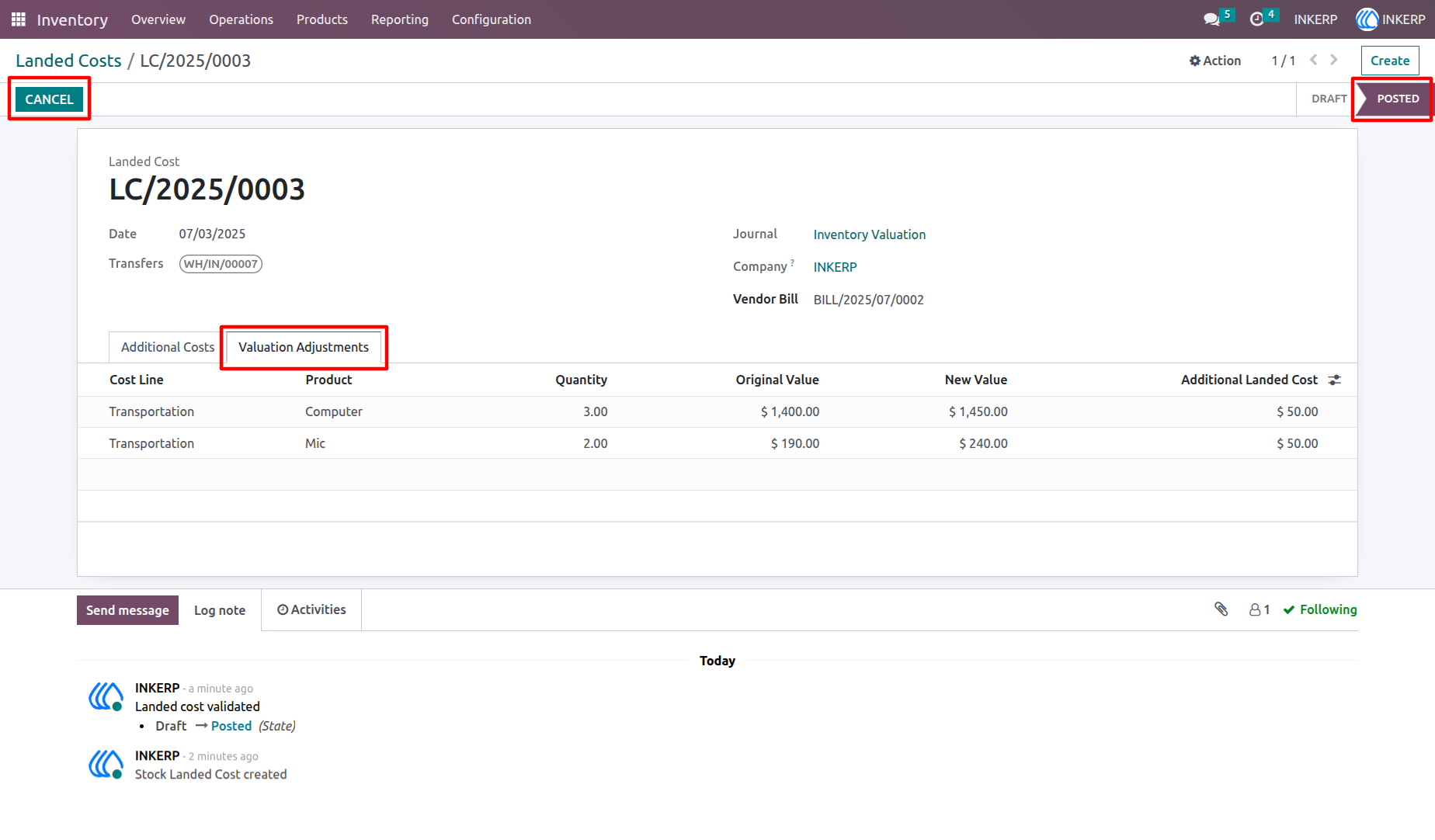1435x840 pixels.
Task: Click the Draft status stage
Action: click(x=1329, y=99)
